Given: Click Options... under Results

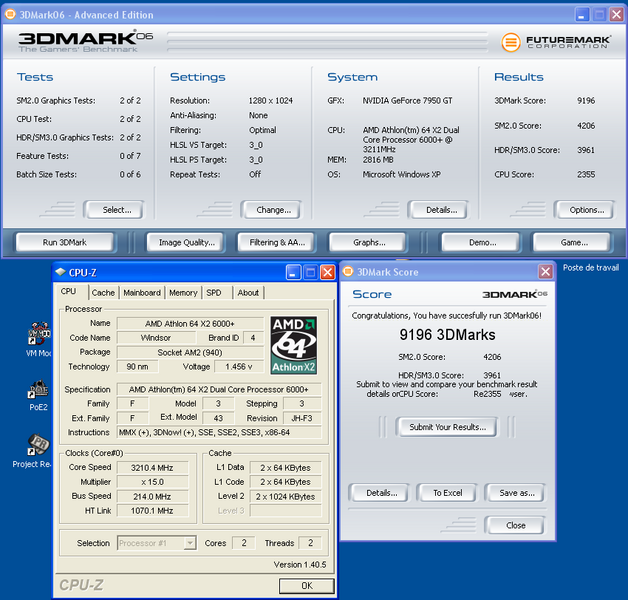Looking at the screenshot, I should 584,210.
